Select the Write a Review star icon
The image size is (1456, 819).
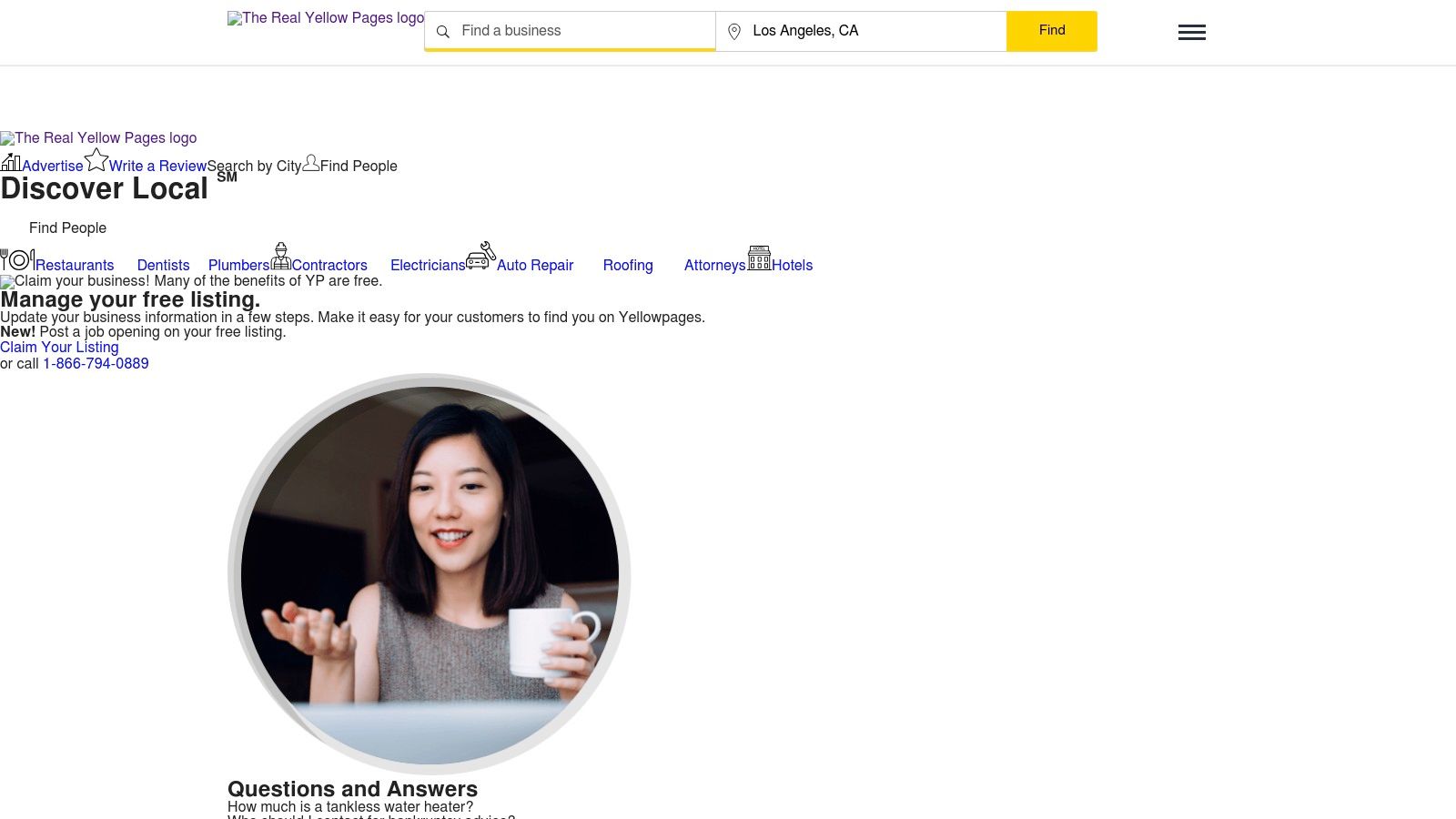(96, 159)
